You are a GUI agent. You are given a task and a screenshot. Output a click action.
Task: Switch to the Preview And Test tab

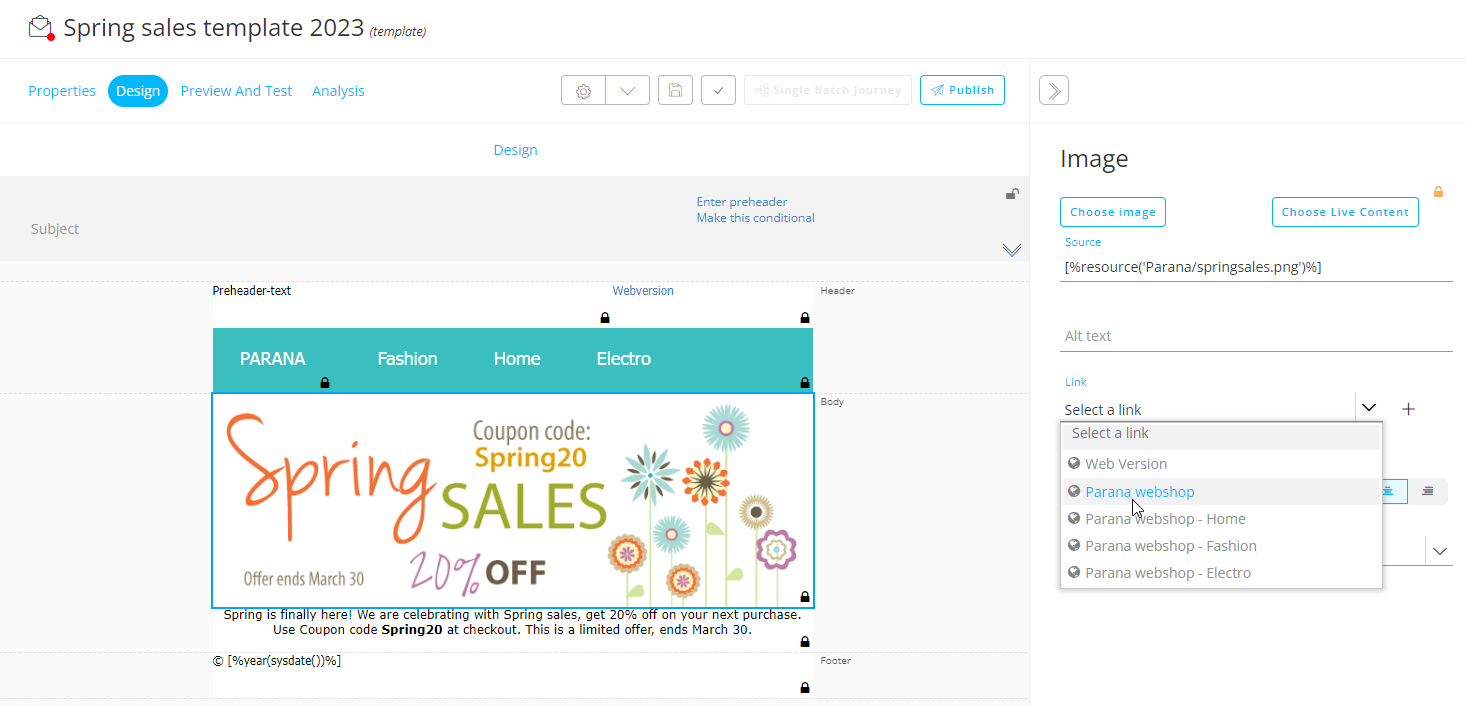click(236, 91)
